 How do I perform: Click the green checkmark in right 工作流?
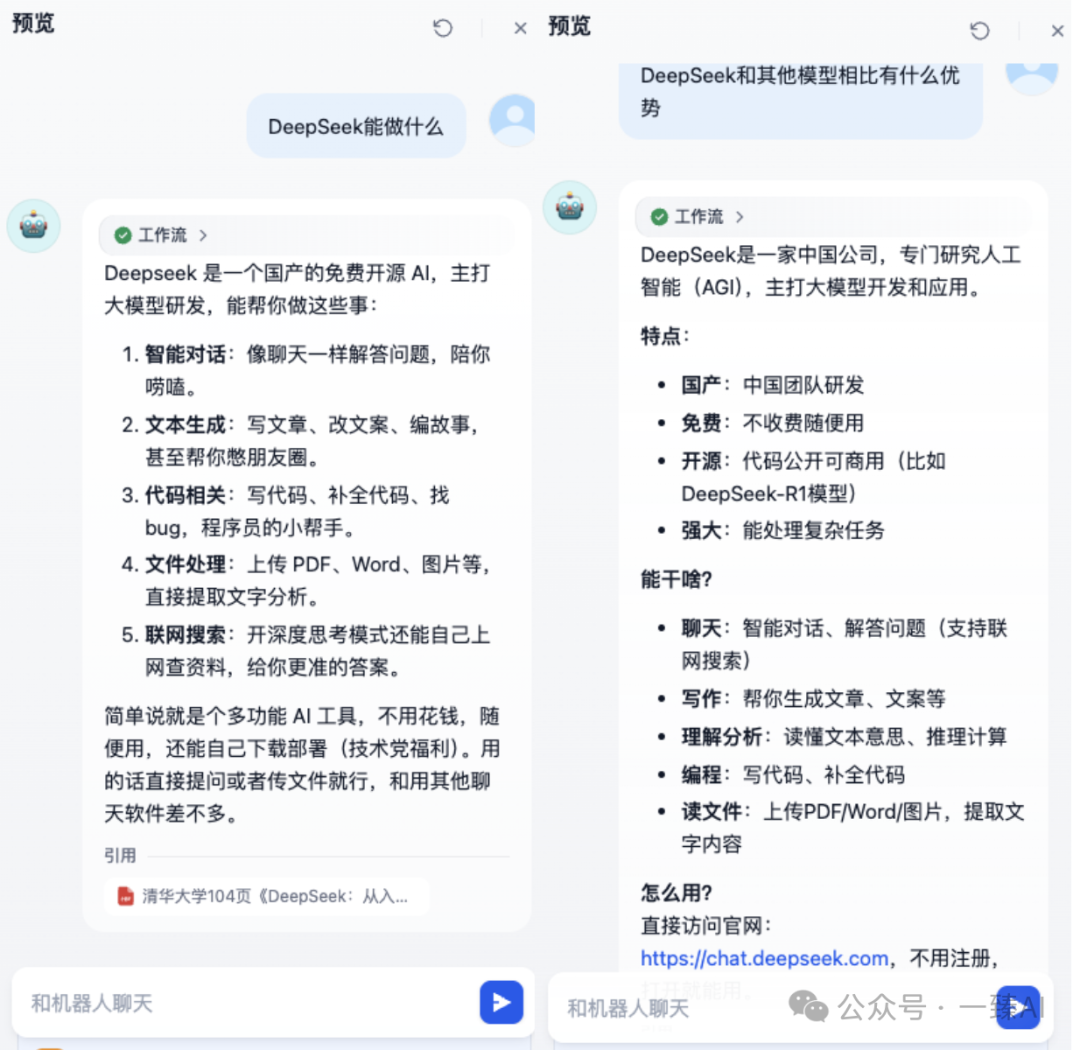(x=659, y=217)
